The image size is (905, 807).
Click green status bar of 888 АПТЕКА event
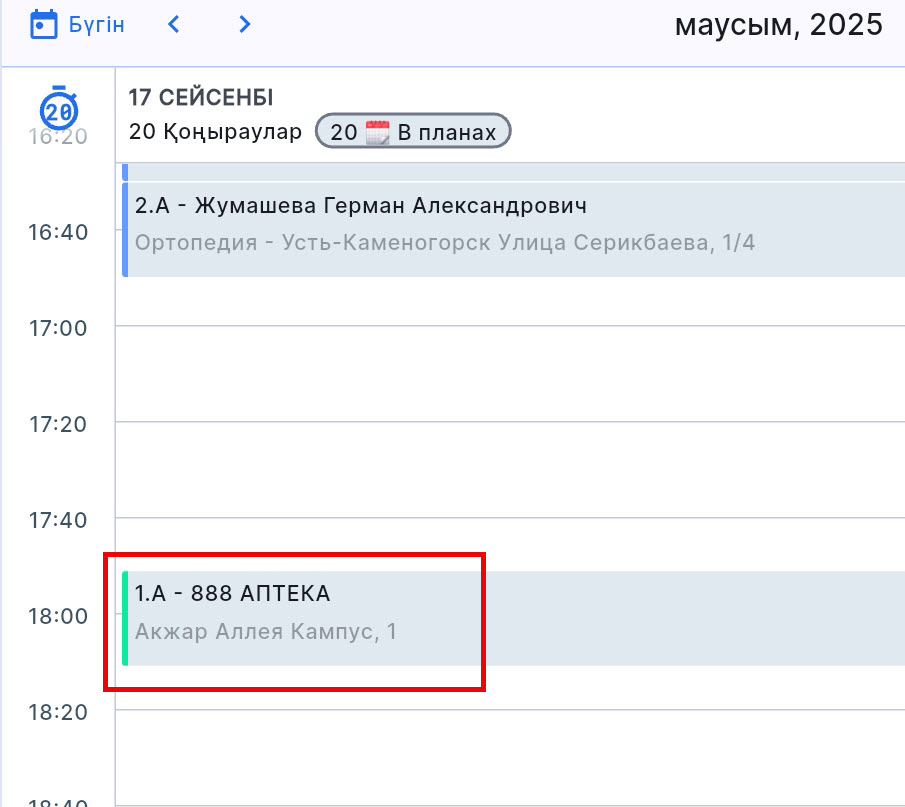click(x=125, y=618)
